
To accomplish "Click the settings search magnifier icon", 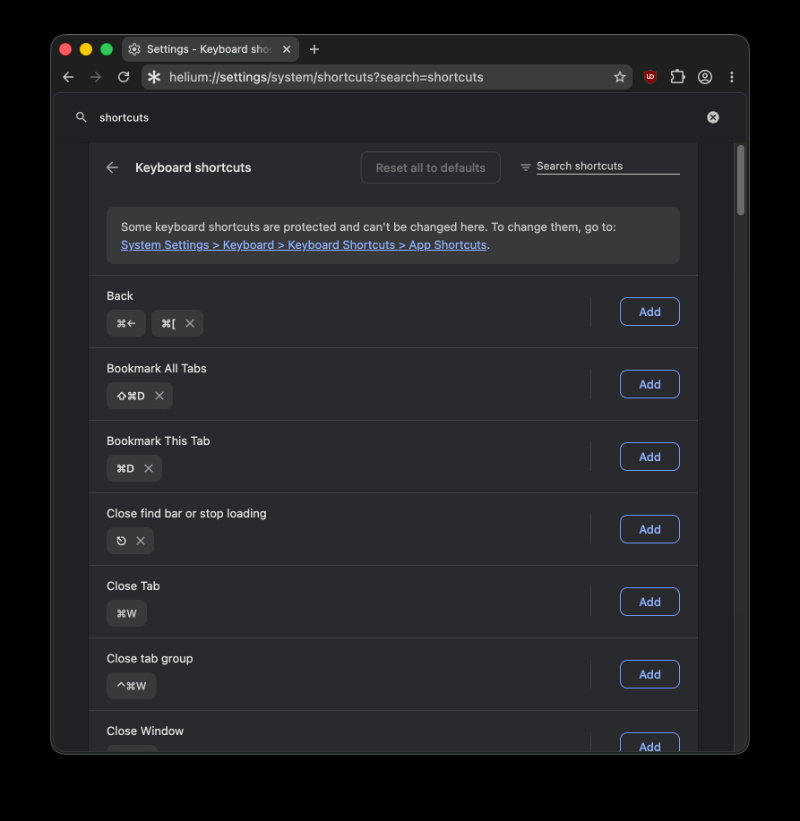I will pos(81,117).
